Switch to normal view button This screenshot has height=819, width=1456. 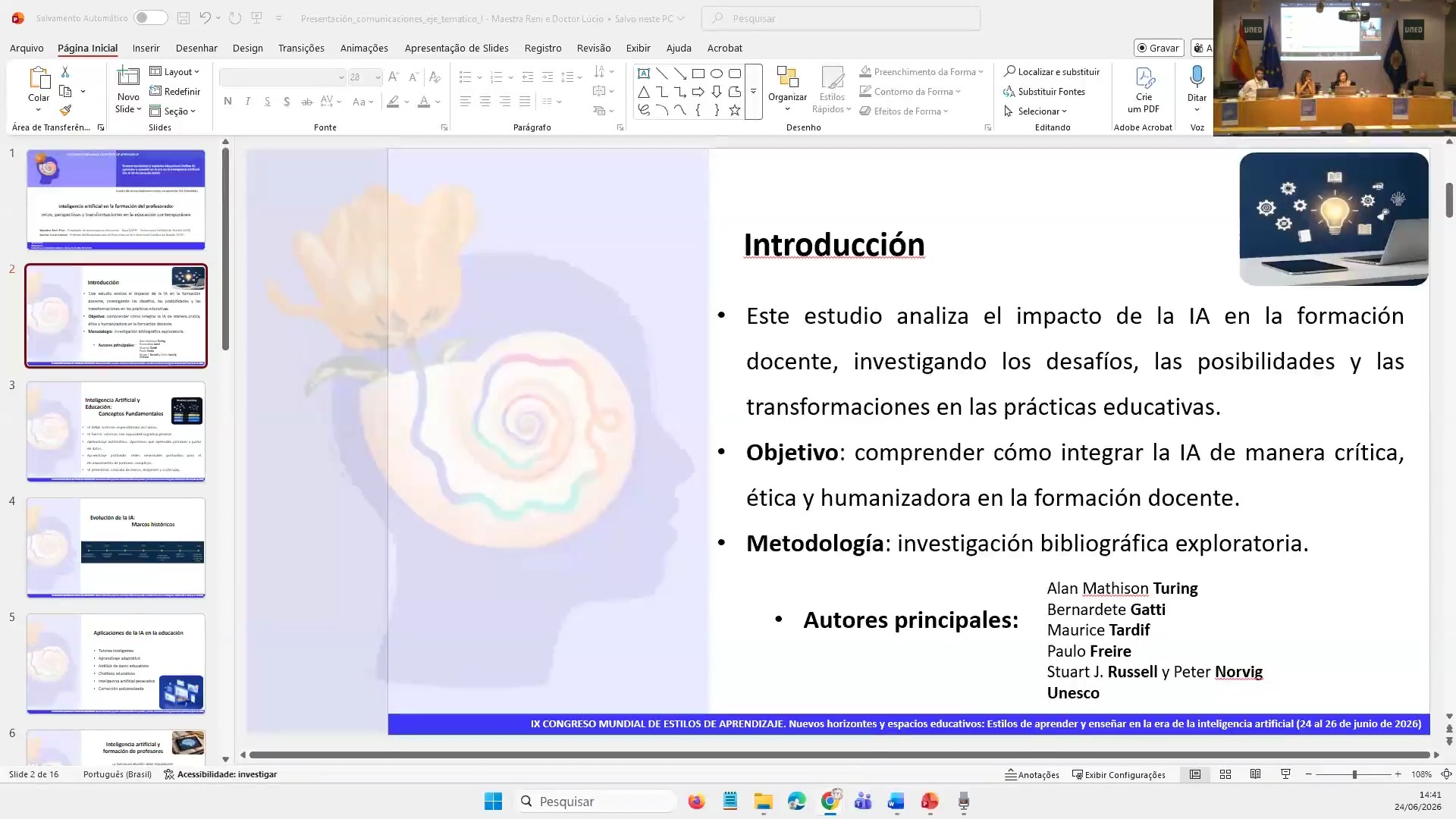pos(1194,774)
